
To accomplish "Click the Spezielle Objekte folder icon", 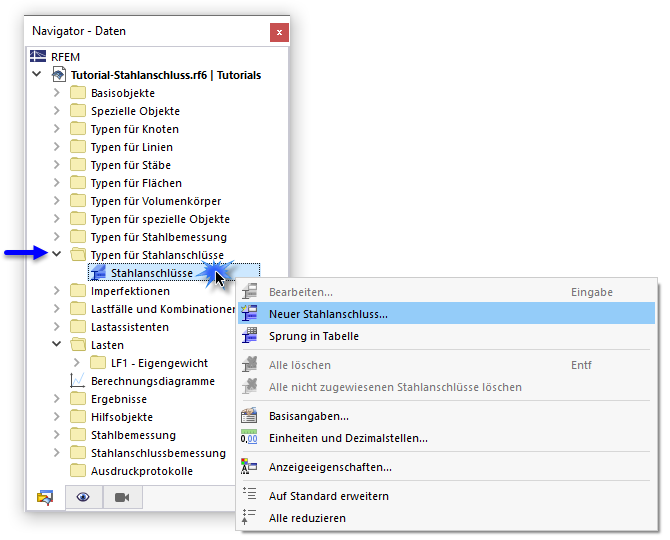I will pos(77,111).
